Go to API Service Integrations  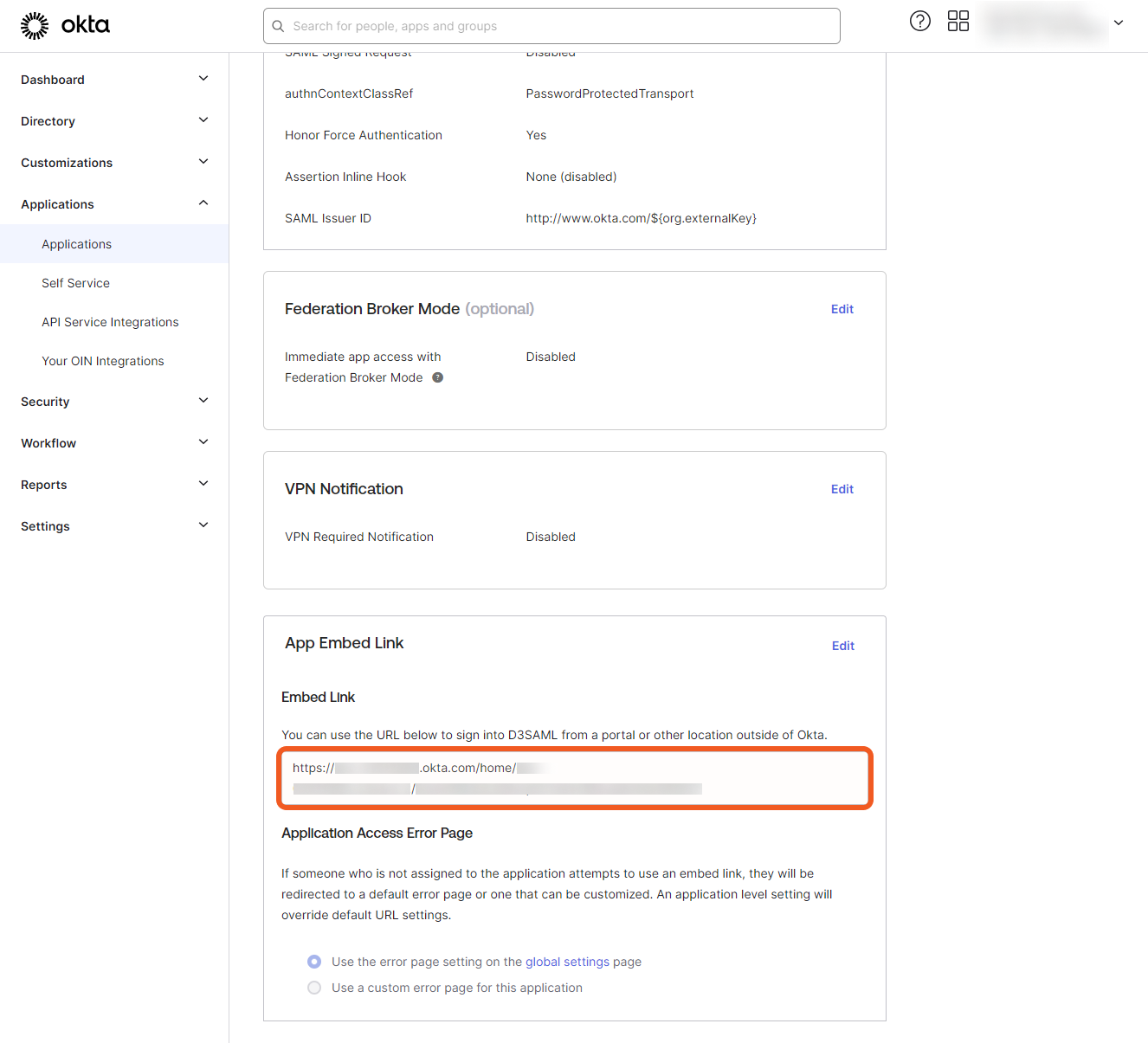[110, 322]
